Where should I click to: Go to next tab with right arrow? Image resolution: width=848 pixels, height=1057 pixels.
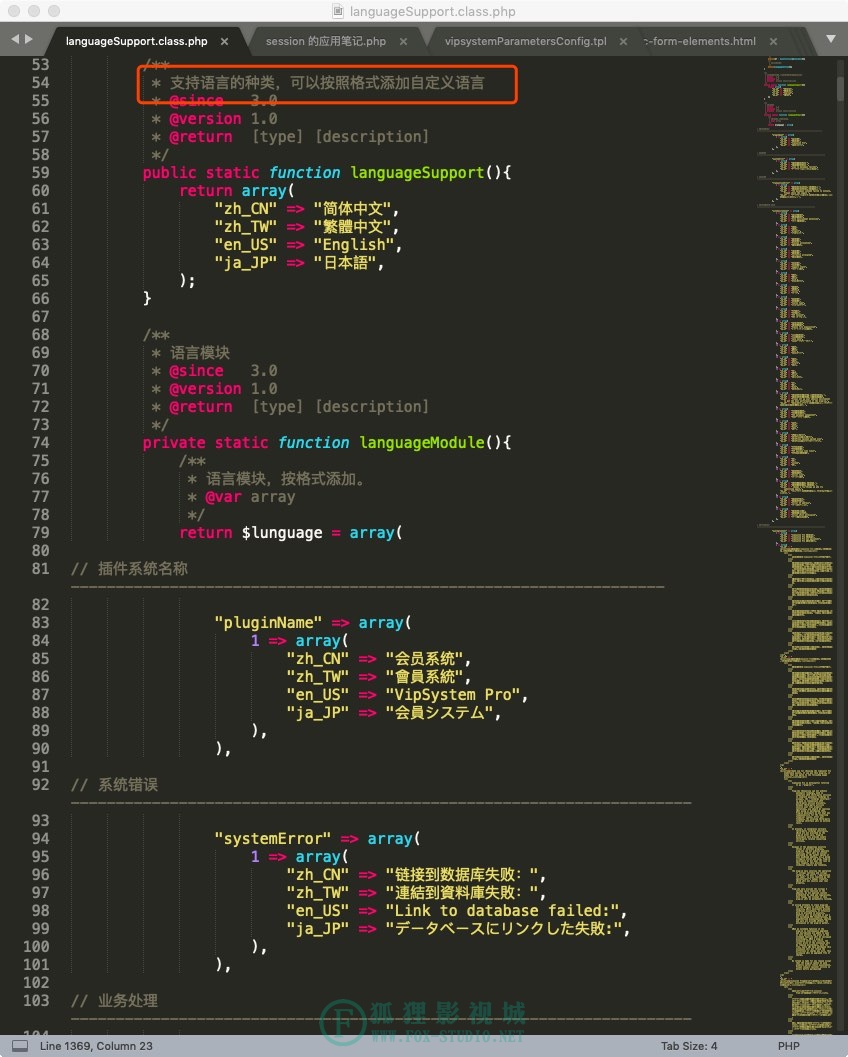28,40
